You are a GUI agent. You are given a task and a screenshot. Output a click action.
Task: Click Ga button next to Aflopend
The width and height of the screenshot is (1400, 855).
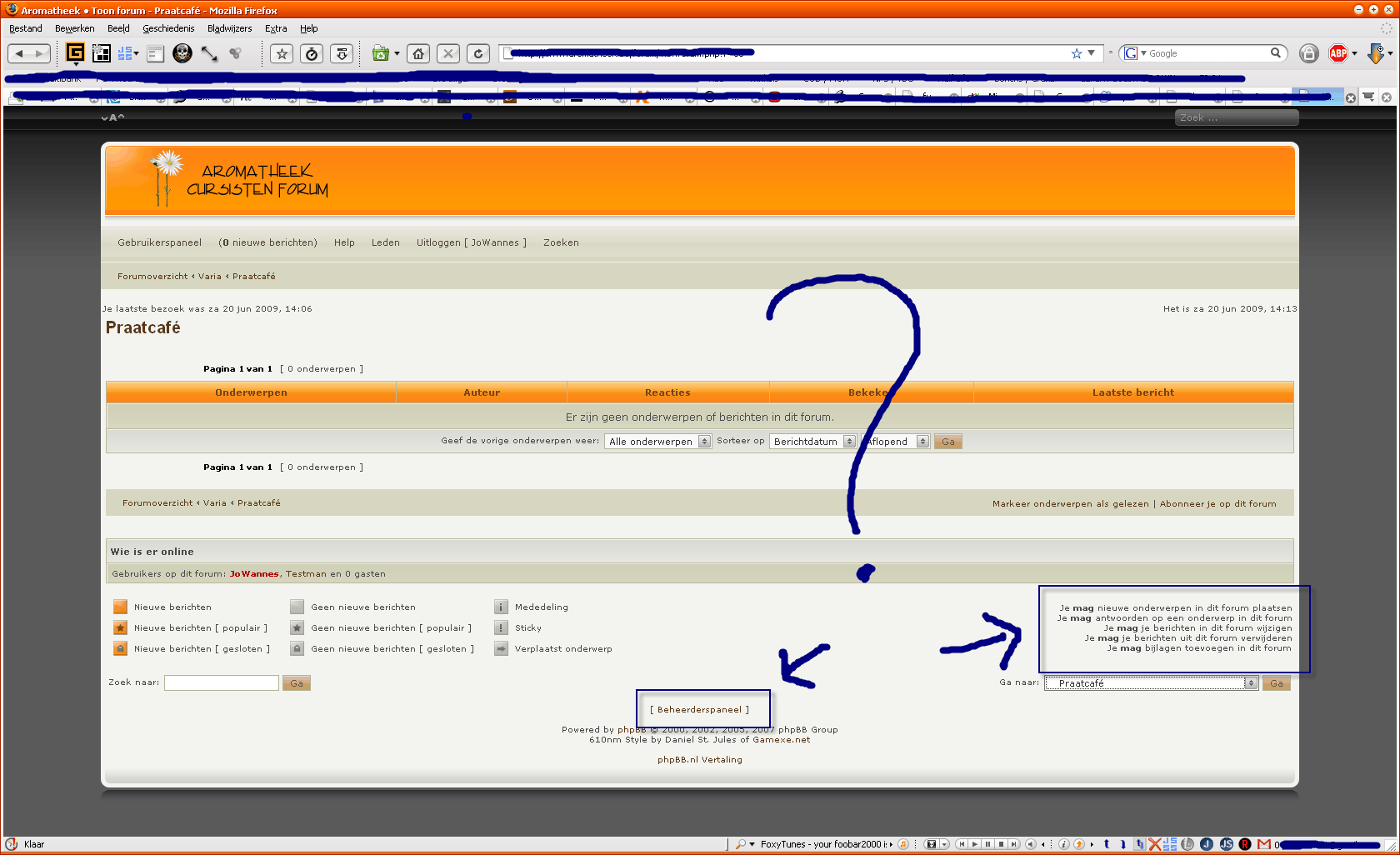(947, 442)
